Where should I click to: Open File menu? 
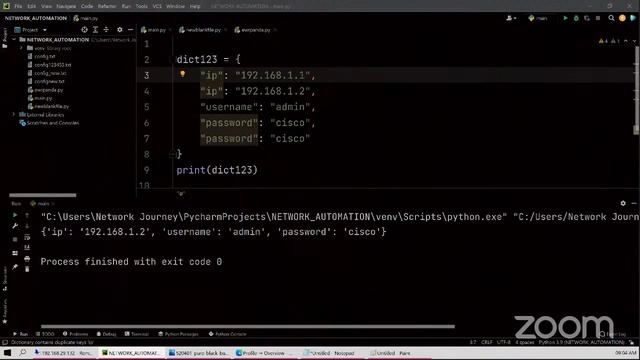click(x=18, y=6)
